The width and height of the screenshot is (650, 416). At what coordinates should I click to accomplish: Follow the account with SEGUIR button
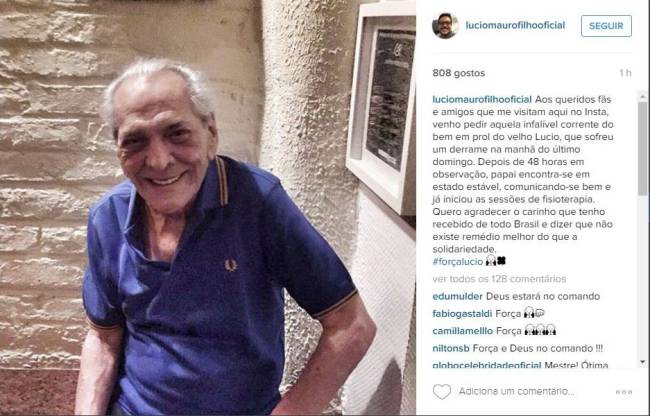coord(606,26)
